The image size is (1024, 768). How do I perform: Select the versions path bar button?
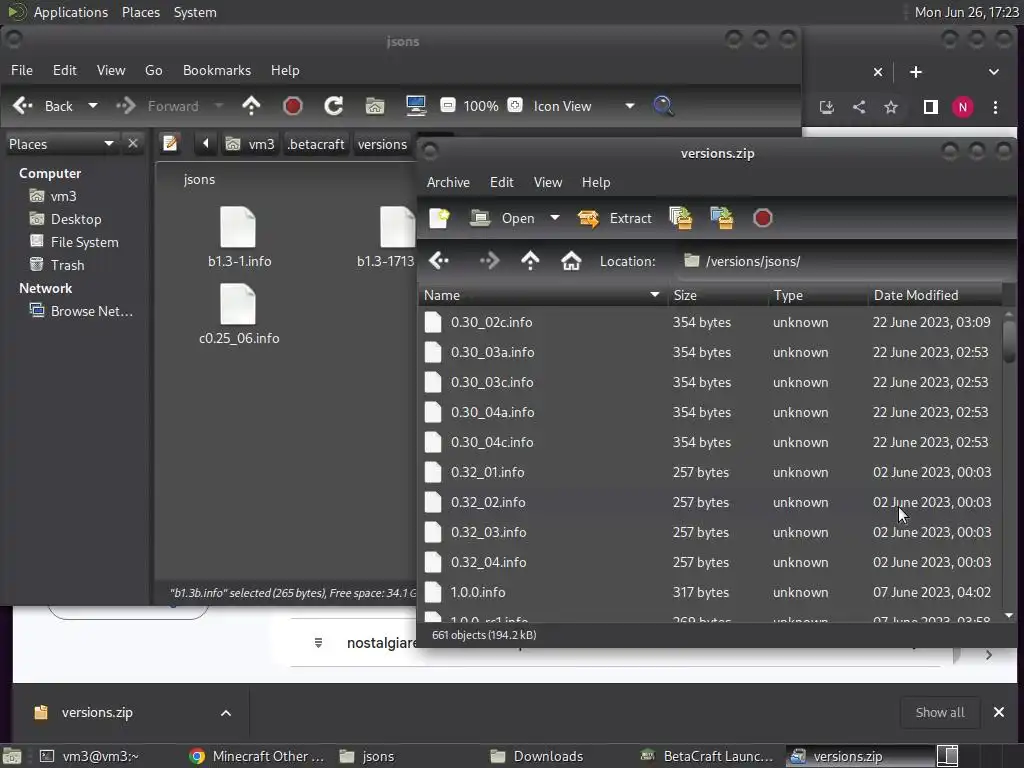pyautogui.click(x=382, y=144)
